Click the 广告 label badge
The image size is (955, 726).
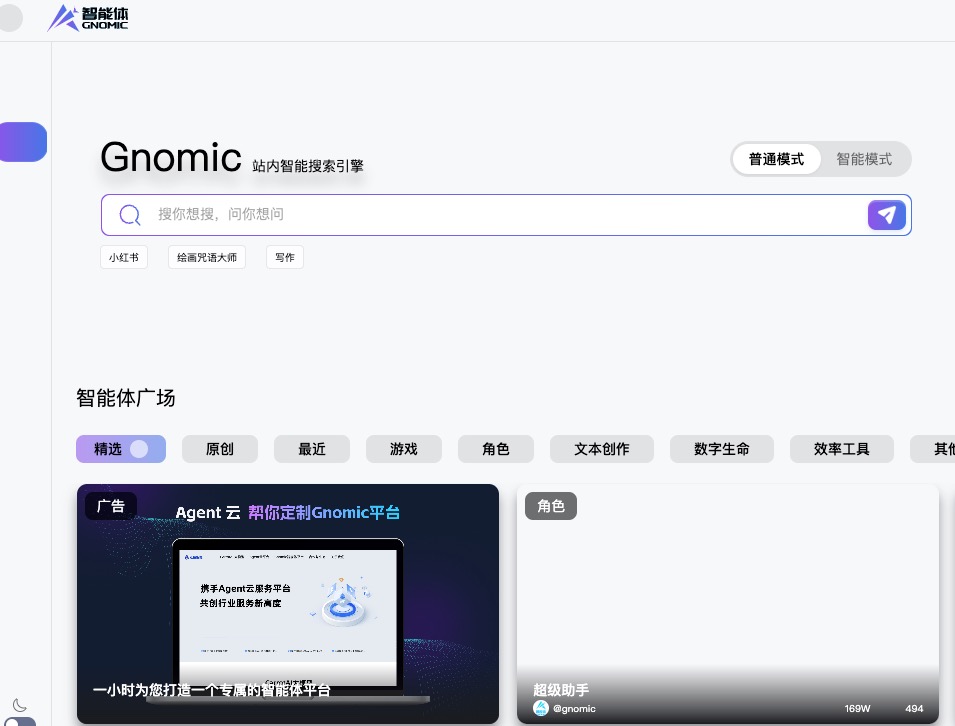coord(111,506)
